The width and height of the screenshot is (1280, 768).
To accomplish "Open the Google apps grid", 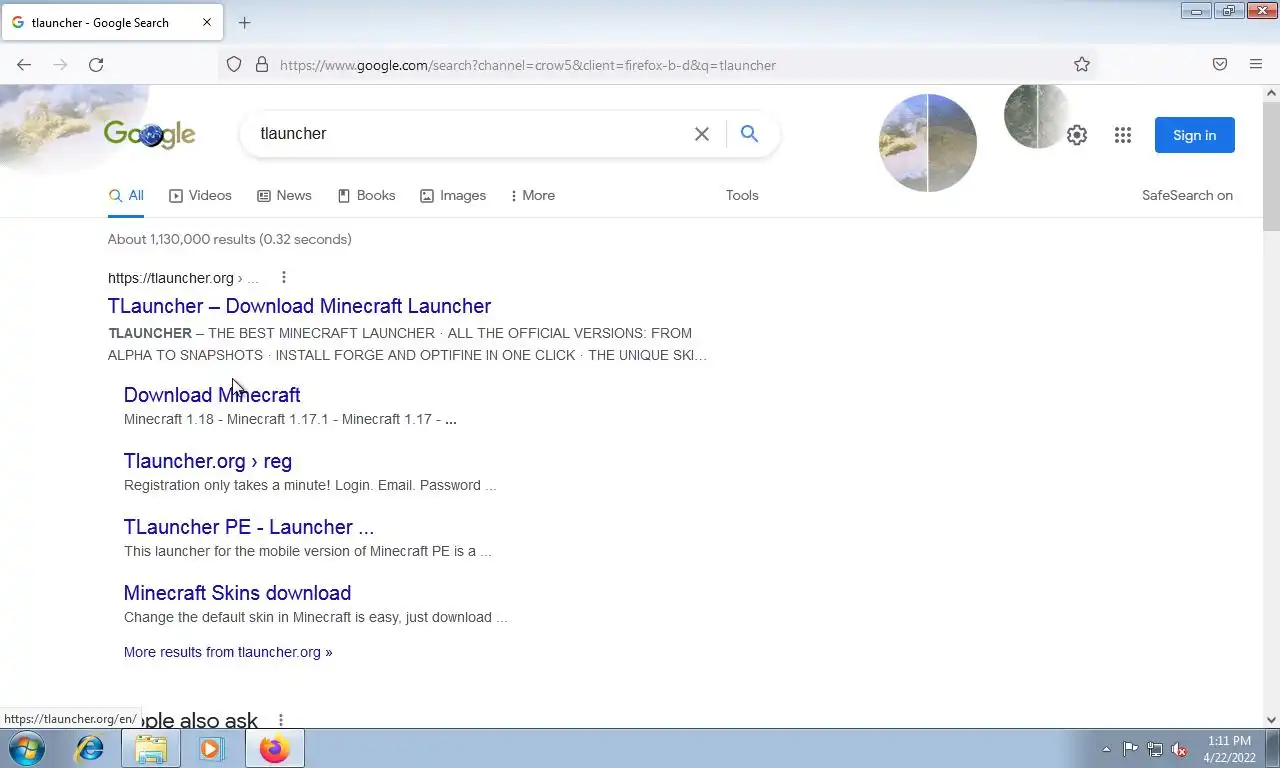I will click(1123, 135).
